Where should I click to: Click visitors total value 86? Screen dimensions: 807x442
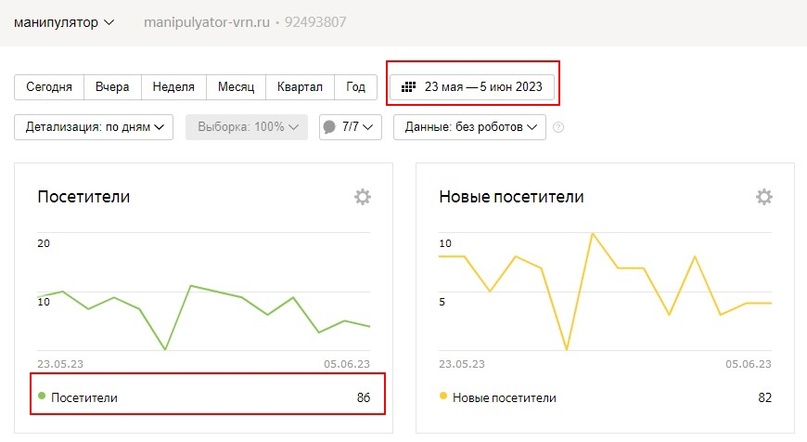pos(363,398)
